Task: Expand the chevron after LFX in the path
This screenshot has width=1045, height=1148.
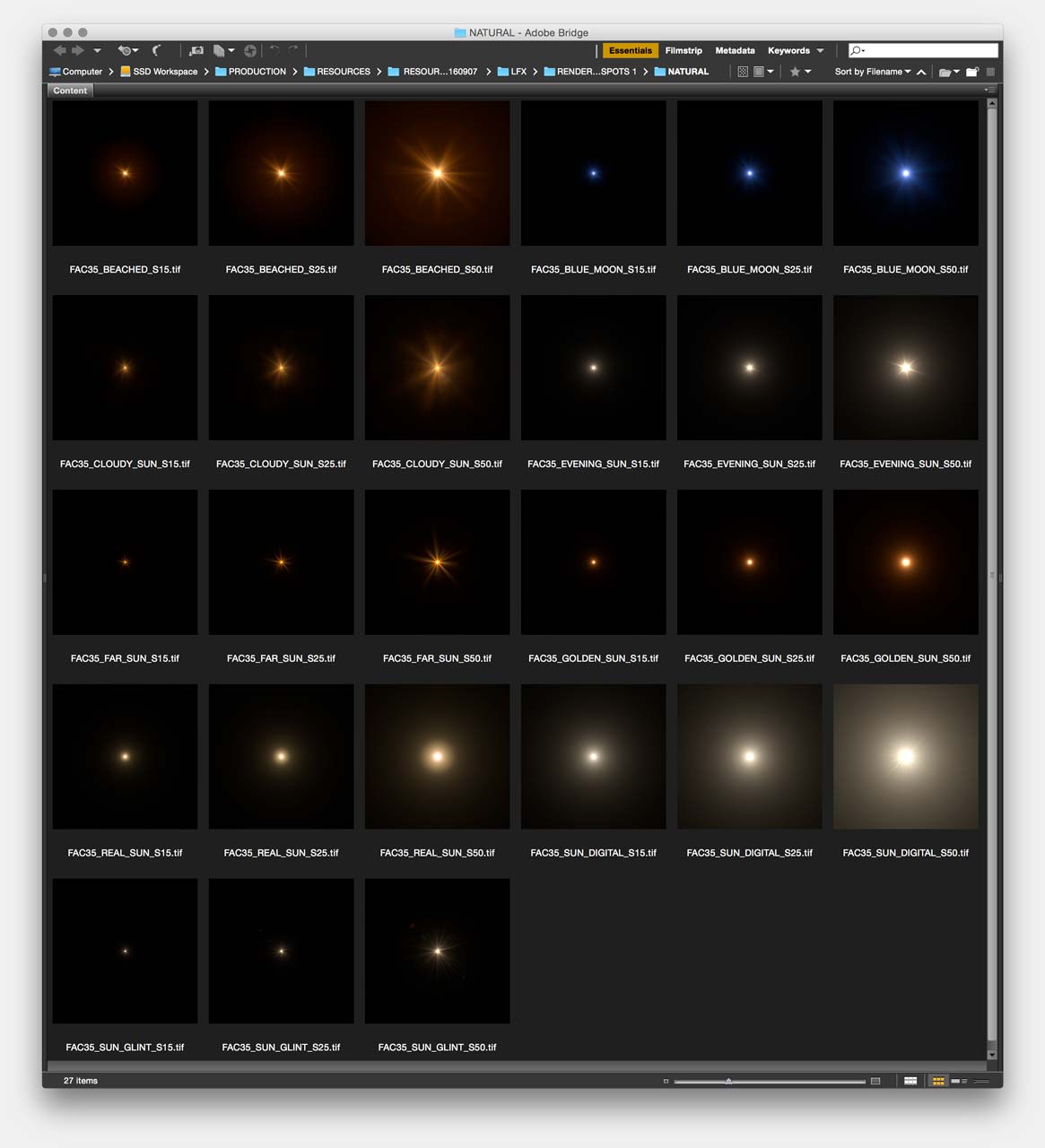Action: pos(536,72)
